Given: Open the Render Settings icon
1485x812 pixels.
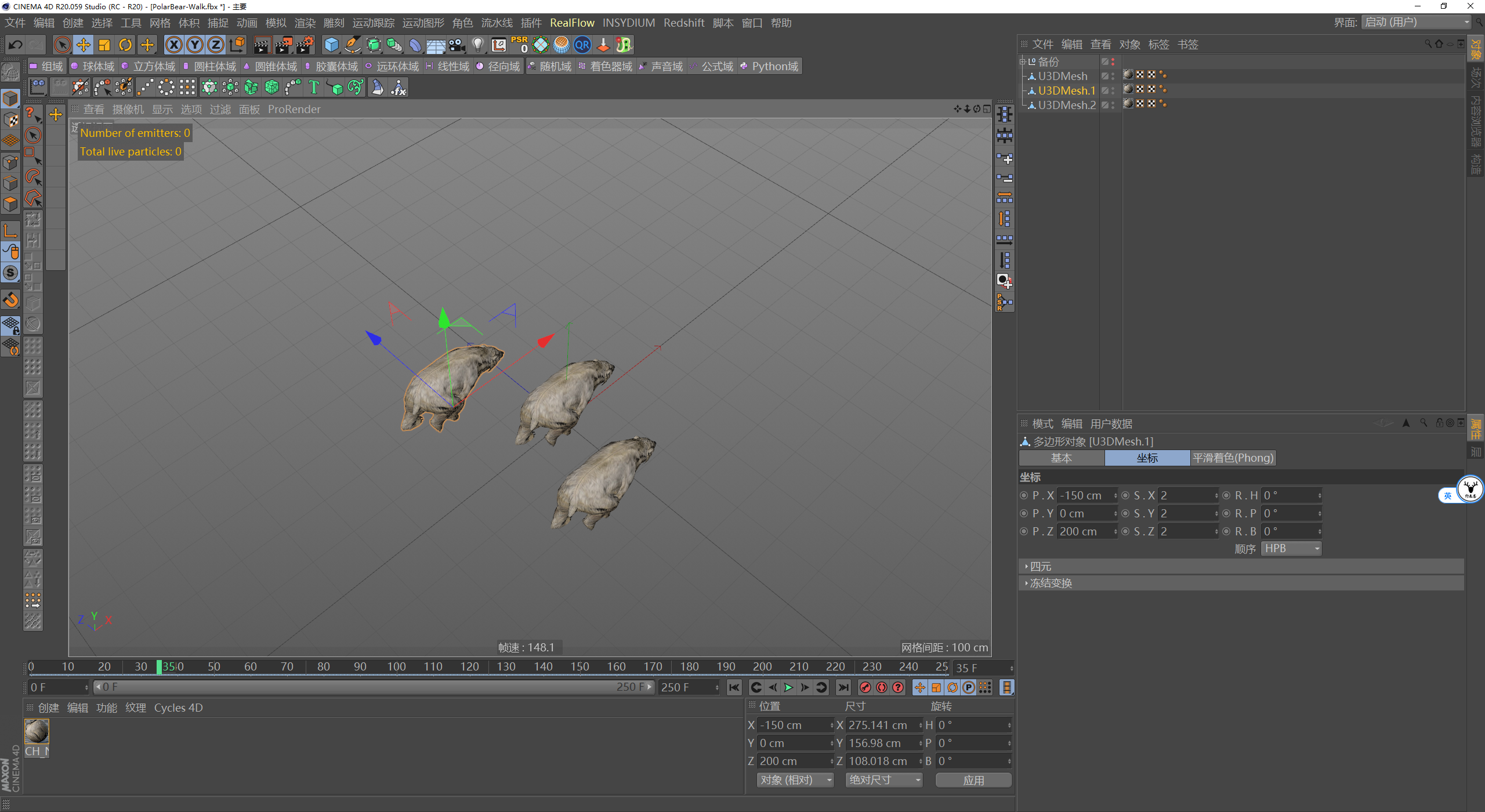Looking at the screenshot, I should [304, 45].
